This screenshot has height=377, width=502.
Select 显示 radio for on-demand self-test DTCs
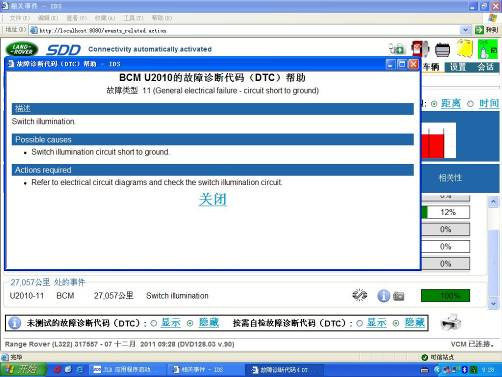(x=359, y=323)
